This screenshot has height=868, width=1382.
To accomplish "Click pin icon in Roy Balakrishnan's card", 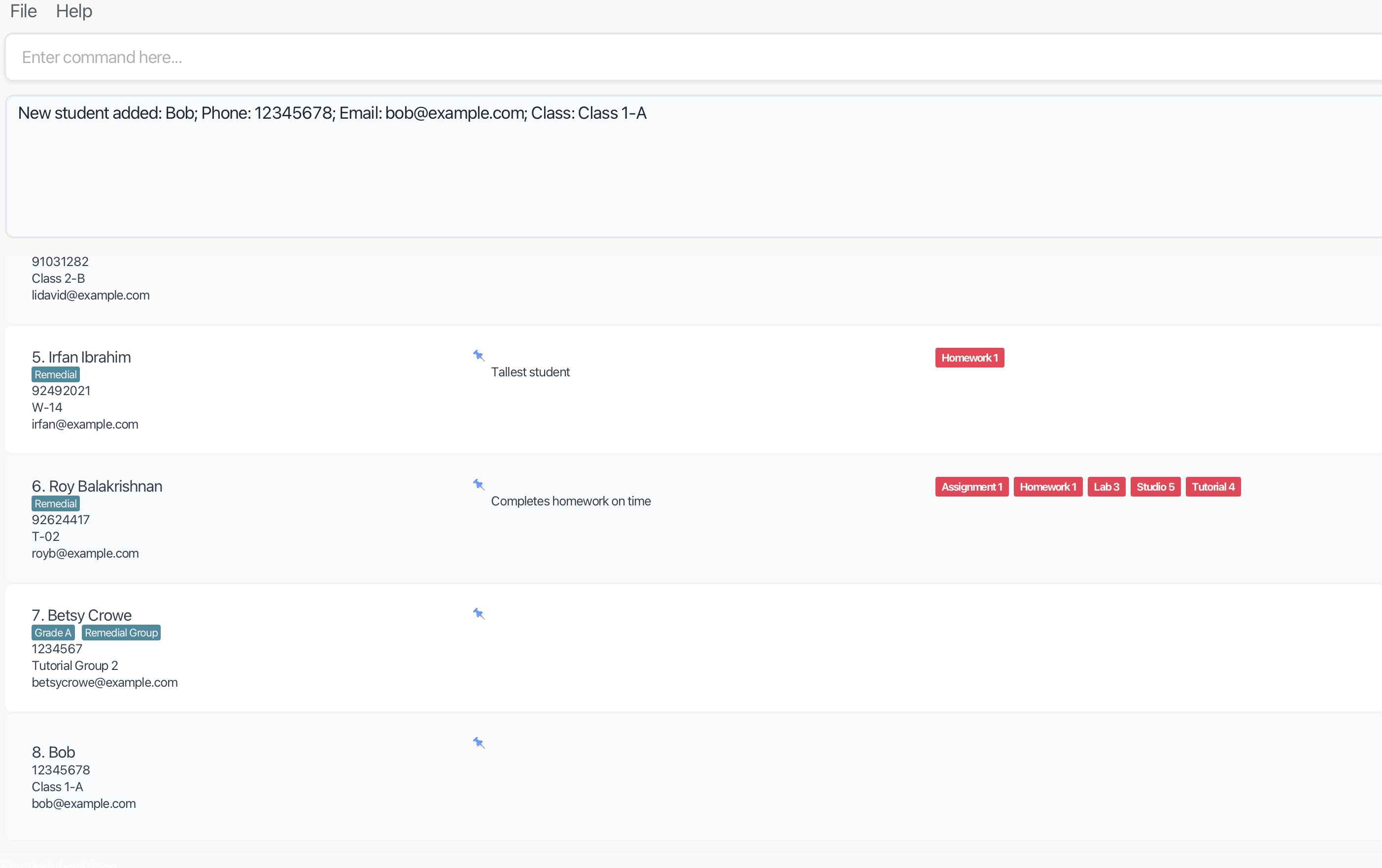I will click(479, 485).
